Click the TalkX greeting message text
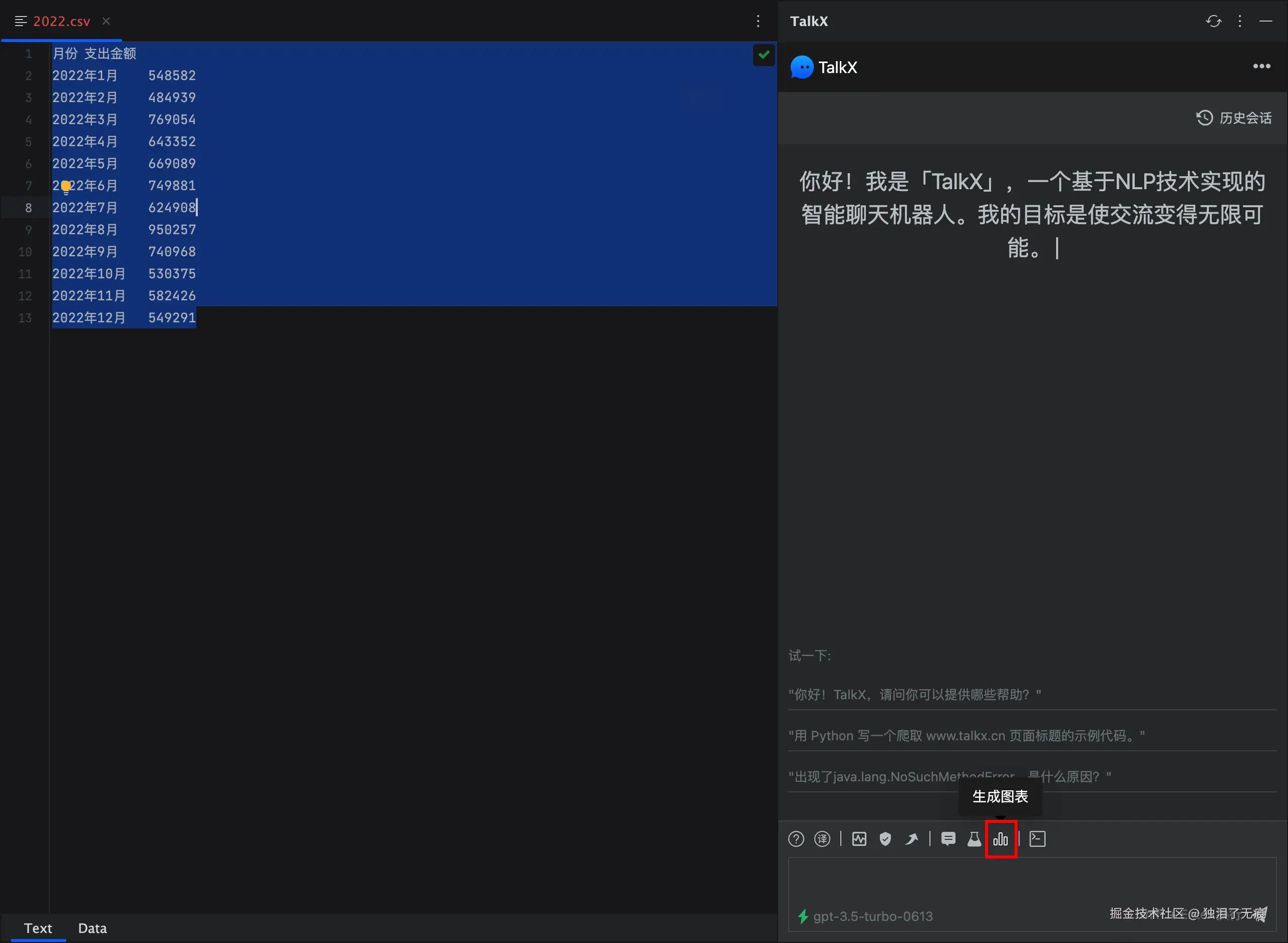This screenshot has width=1288, height=943. (x=1032, y=215)
